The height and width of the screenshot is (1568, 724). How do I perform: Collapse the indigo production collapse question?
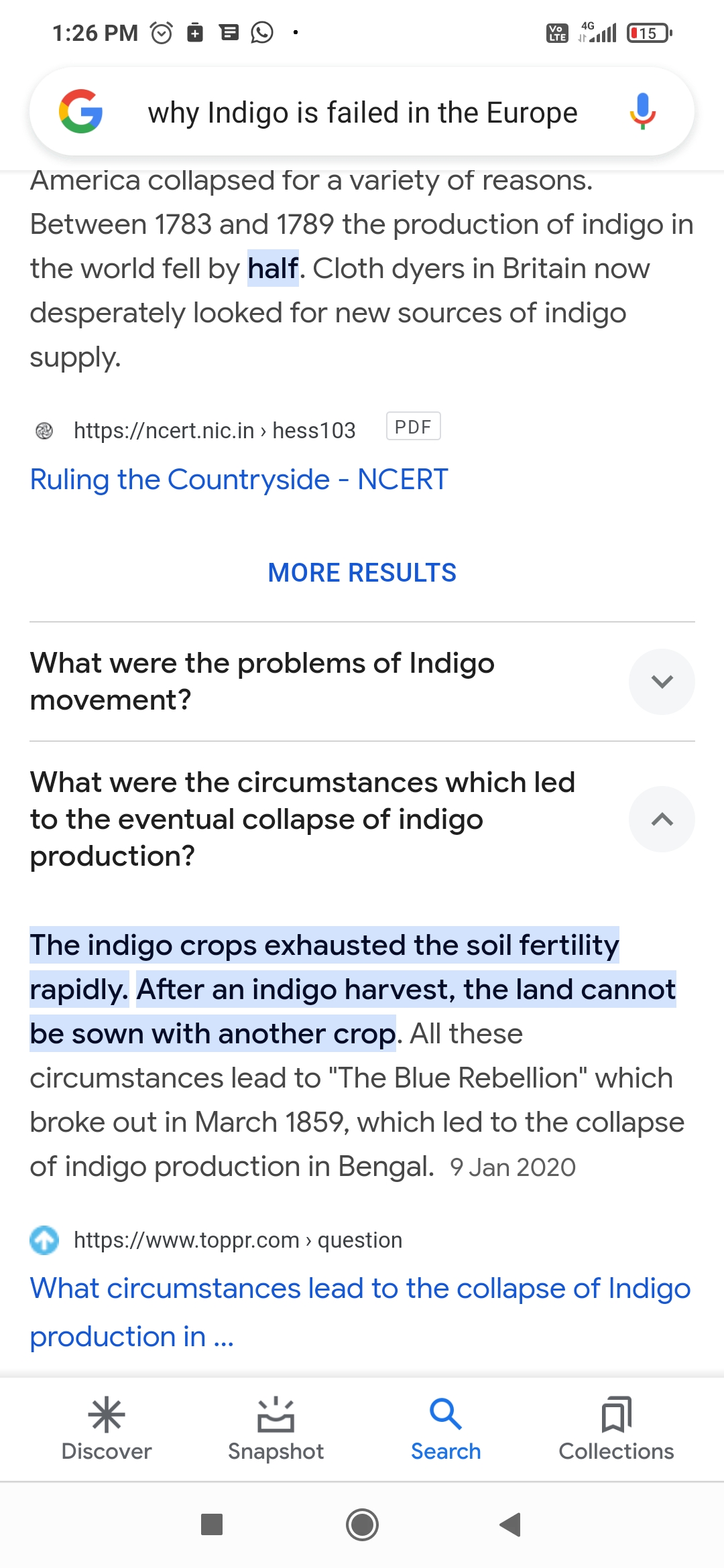click(662, 819)
